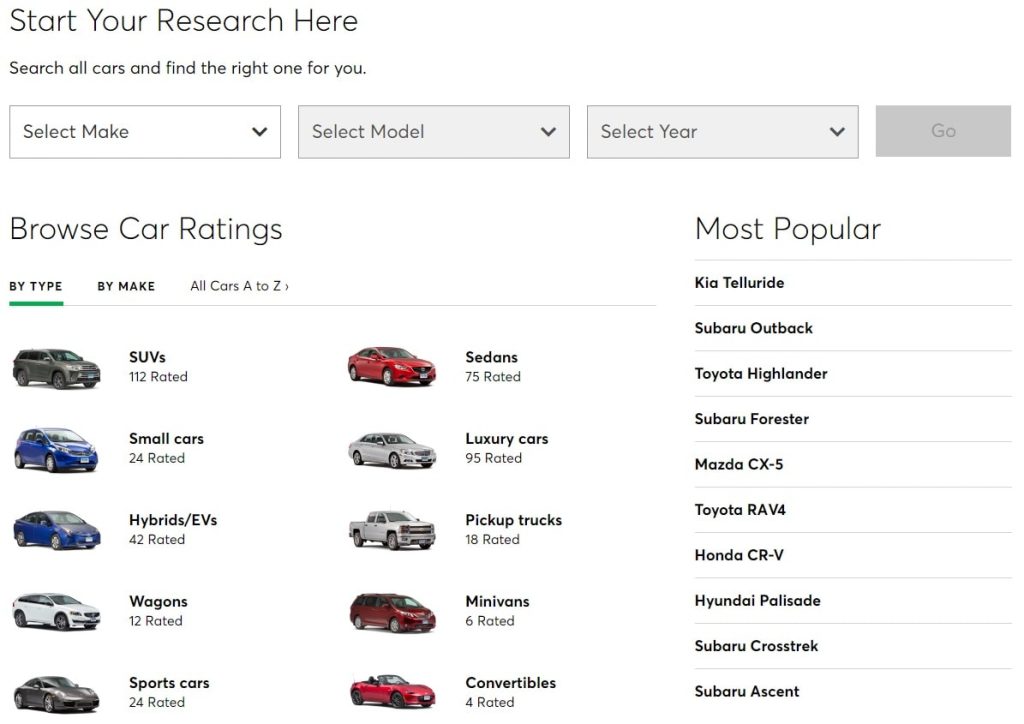Click the SUVs car thumbnail
The image size is (1024, 724).
coord(57,368)
